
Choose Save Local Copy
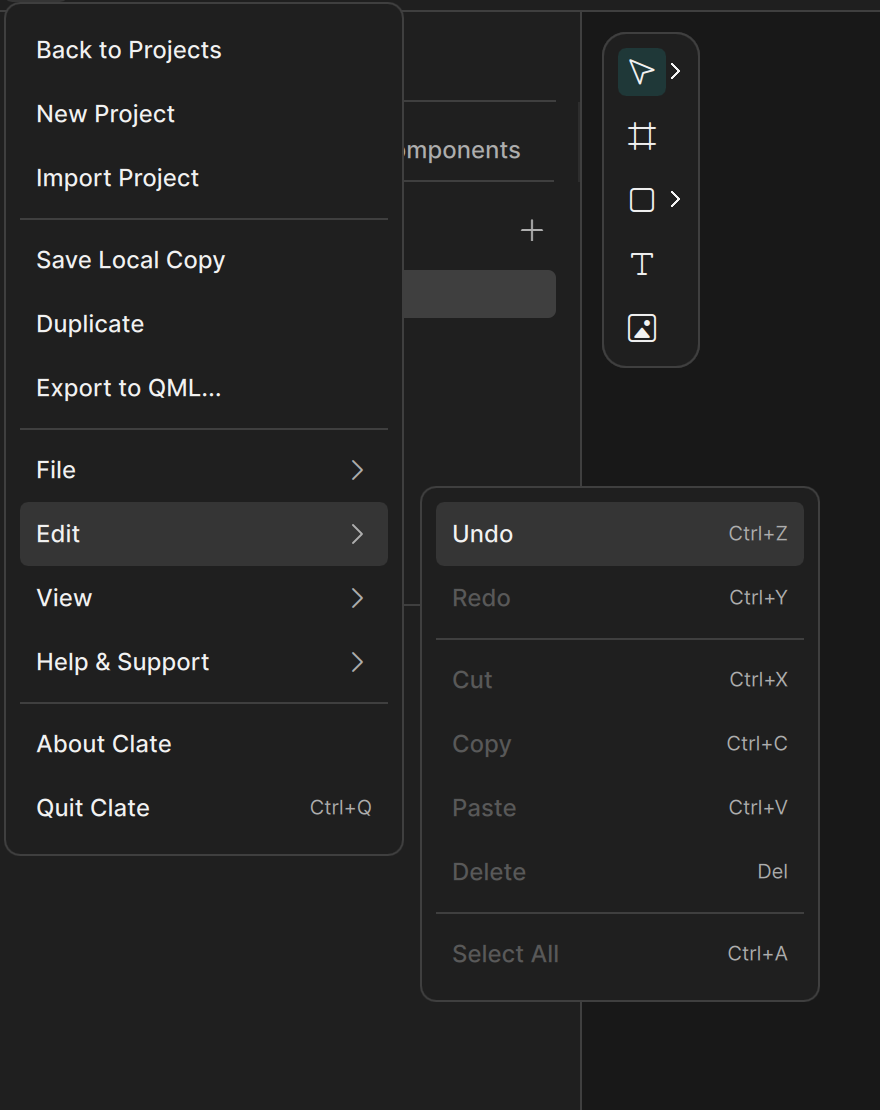coord(204,260)
